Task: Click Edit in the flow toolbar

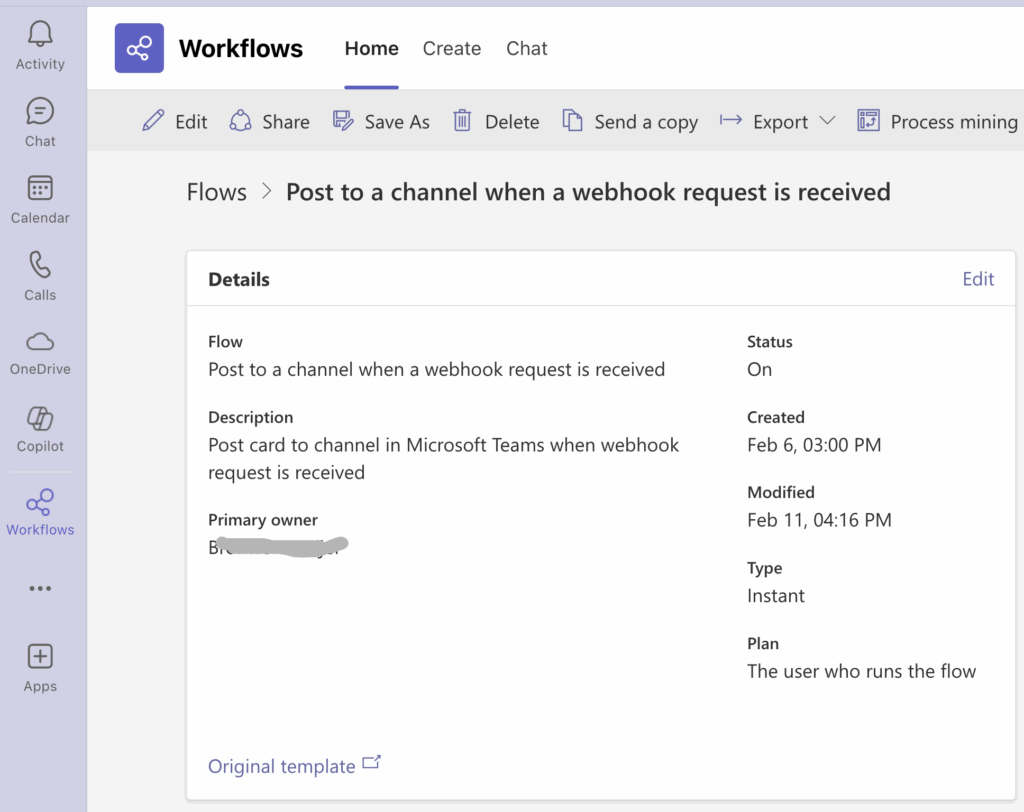Action: (x=175, y=121)
